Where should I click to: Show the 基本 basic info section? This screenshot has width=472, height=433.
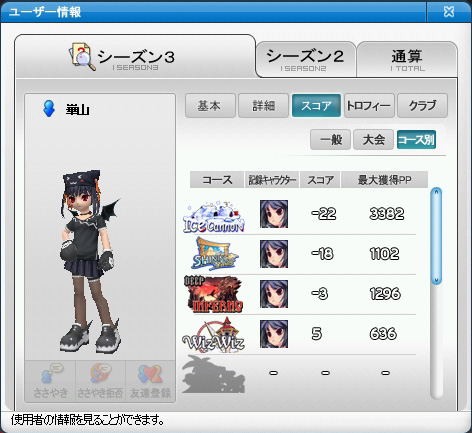click(x=210, y=106)
